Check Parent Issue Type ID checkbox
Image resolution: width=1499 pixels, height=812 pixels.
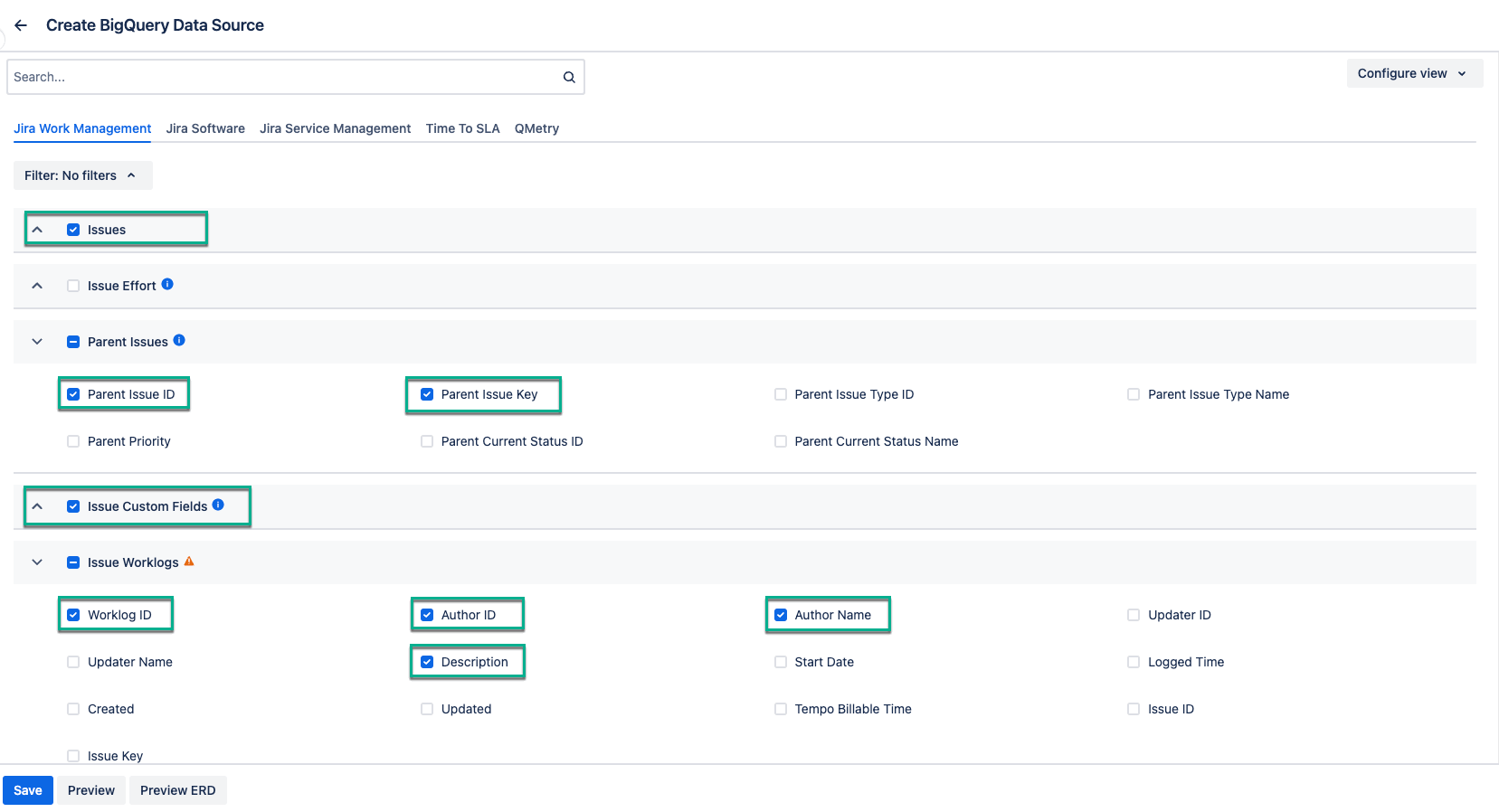(781, 394)
